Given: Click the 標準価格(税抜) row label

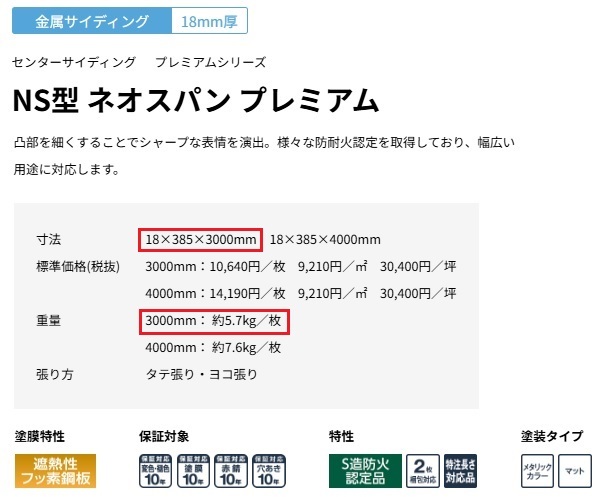Looking at the screenshot, I should coord(78,267).
